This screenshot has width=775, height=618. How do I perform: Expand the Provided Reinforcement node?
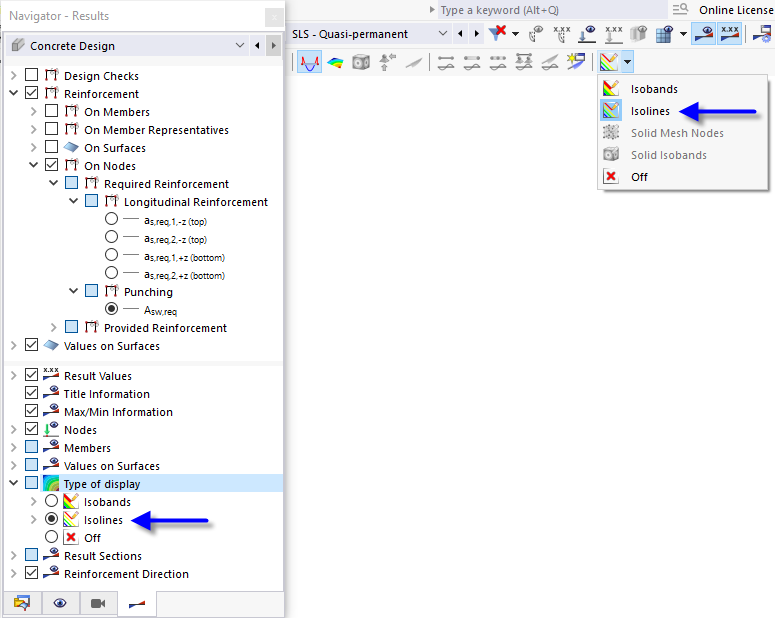click(x=53, y=327)
